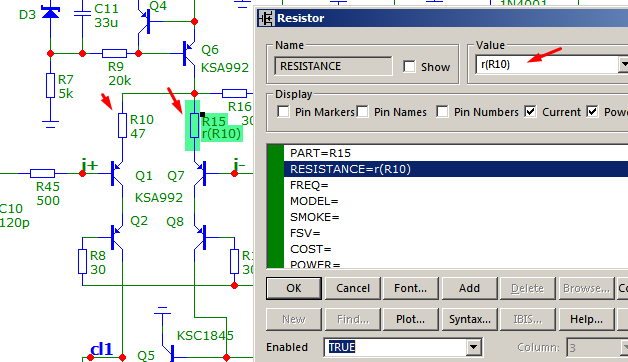Click the Value input field r(R10)
Image resolution: width=628 pixels, height=362 pixels.
coord(547,64)
